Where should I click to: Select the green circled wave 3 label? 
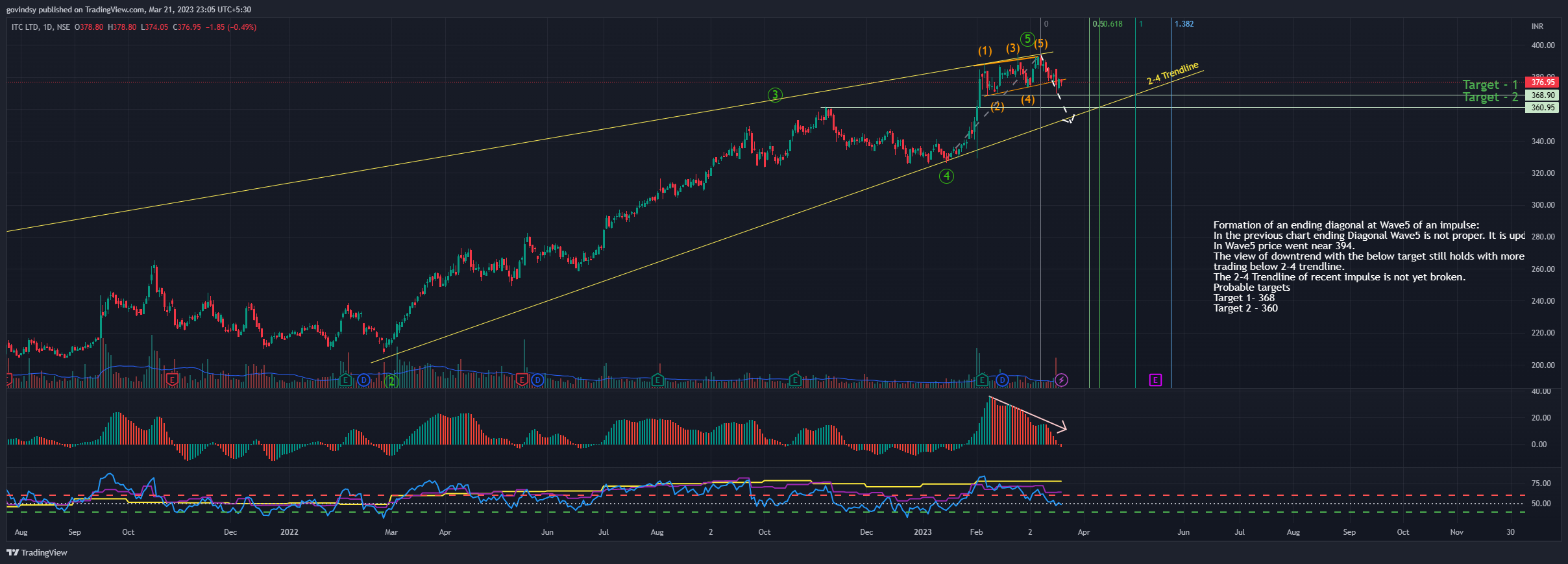(775, 95)
